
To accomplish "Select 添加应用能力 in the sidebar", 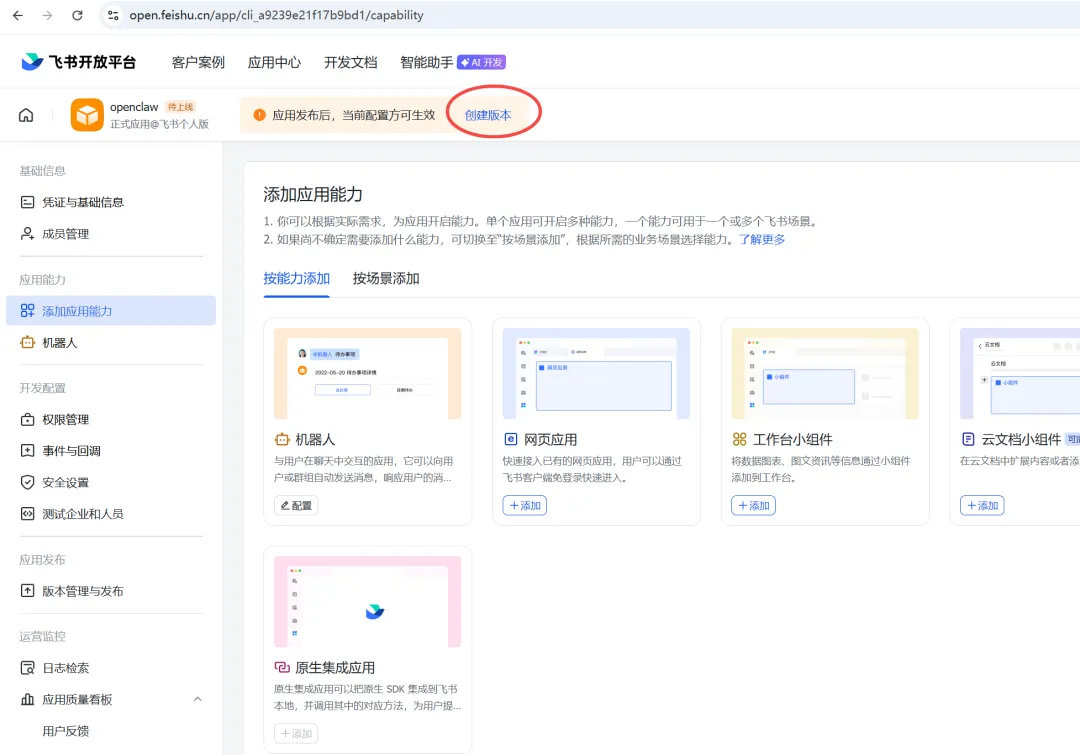I will [x=111, y=311].
